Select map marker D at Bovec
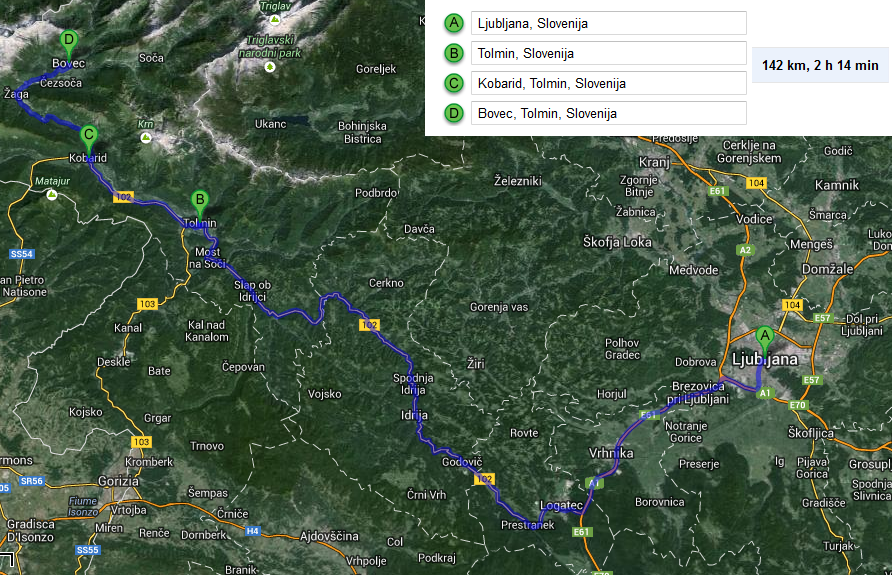The height and width of the screenshot is (575, 892). click(x=68, y=42)
